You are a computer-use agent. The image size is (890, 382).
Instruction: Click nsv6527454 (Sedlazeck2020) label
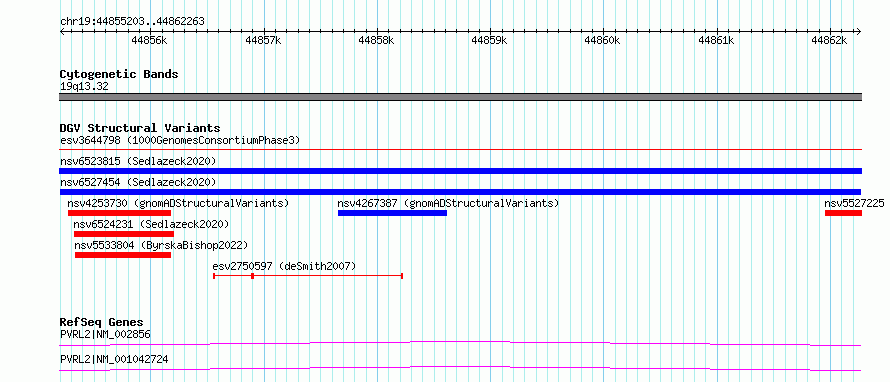138,182
